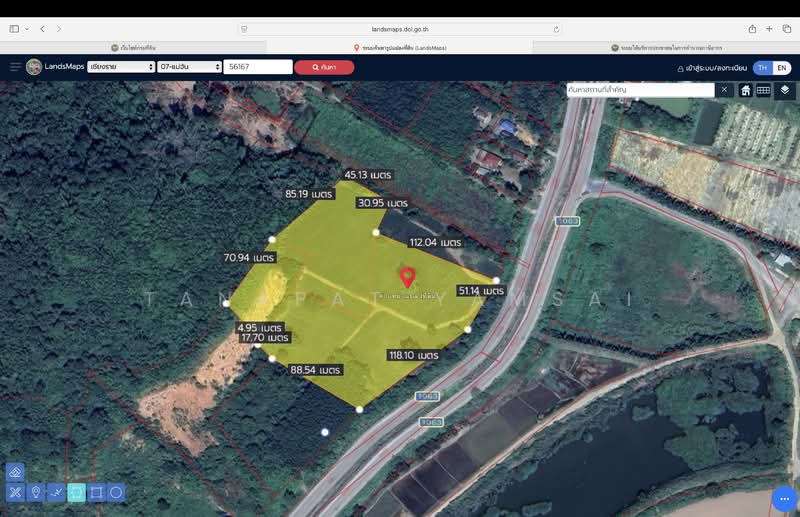Screen dimensions: 800x517
Task: Open the 07-แม่จัน district dropdown
Action: (188, 67)
